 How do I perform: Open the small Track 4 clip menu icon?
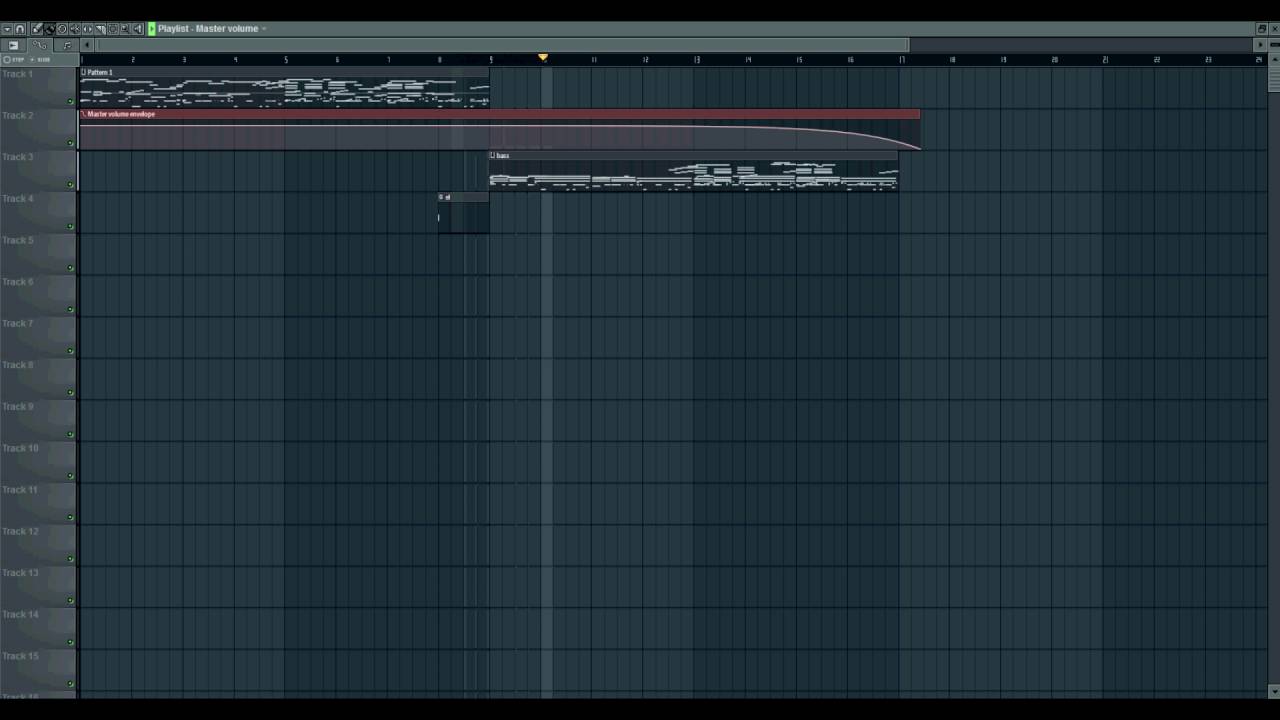click(x=441, y=197)
